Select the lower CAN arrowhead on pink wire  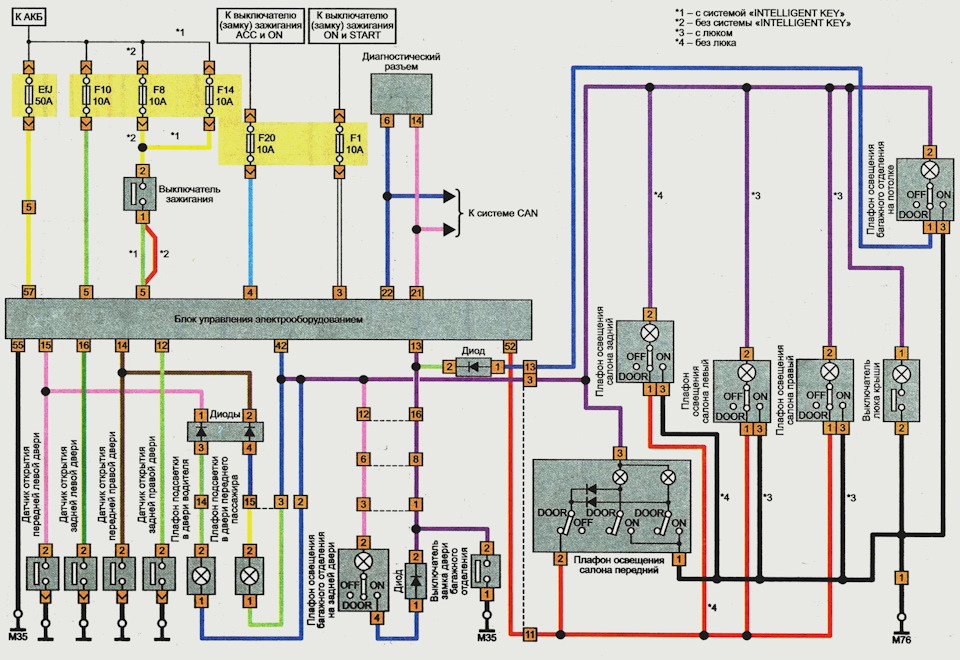coord(450,230)
